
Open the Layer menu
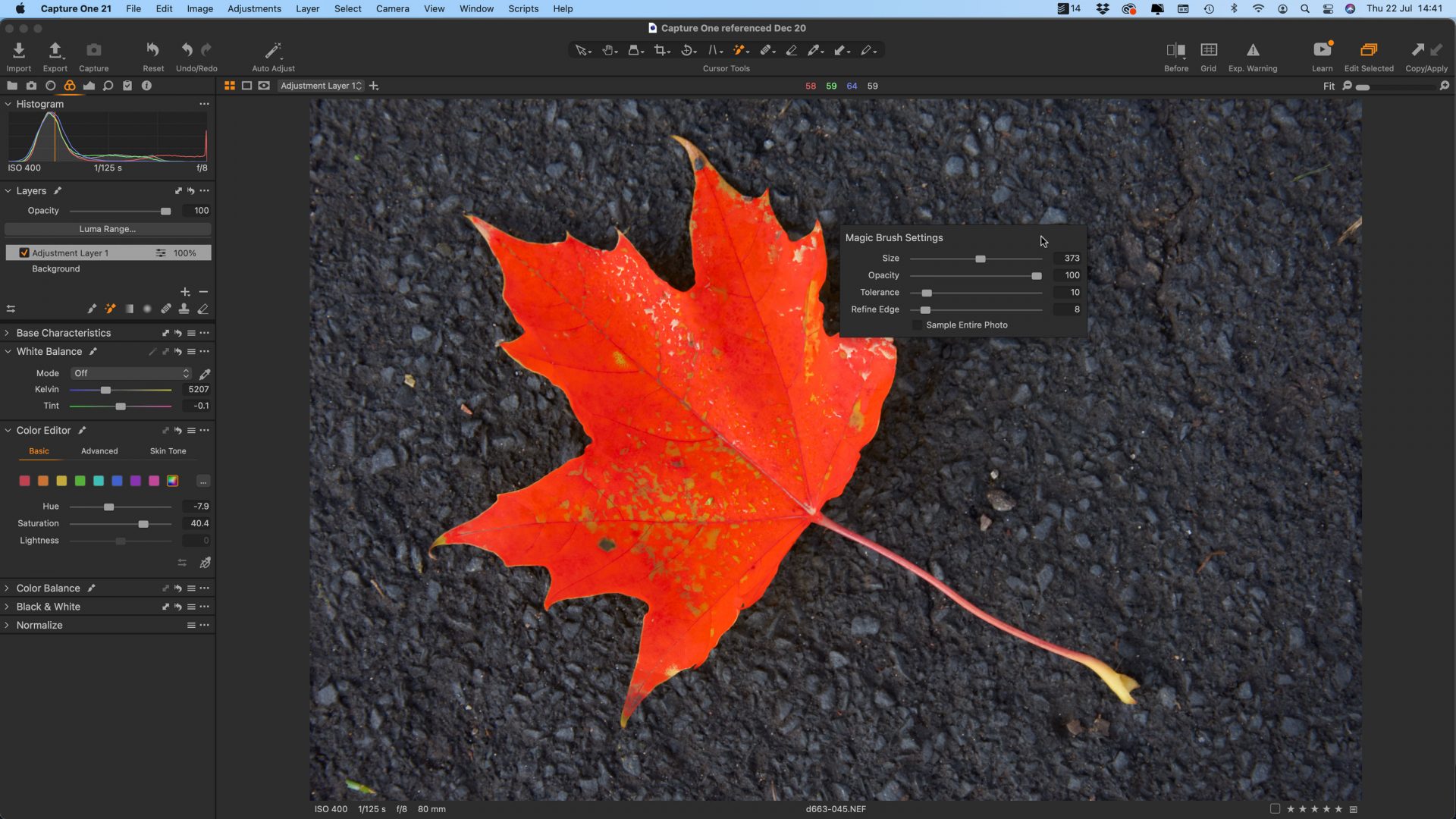307,8
